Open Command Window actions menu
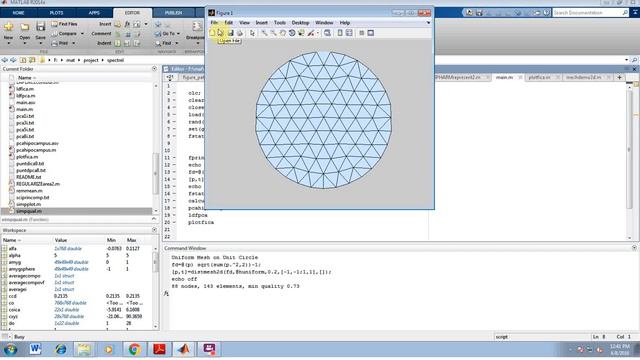The width and height of the screenshot is (640, 360). pos(634,248)
